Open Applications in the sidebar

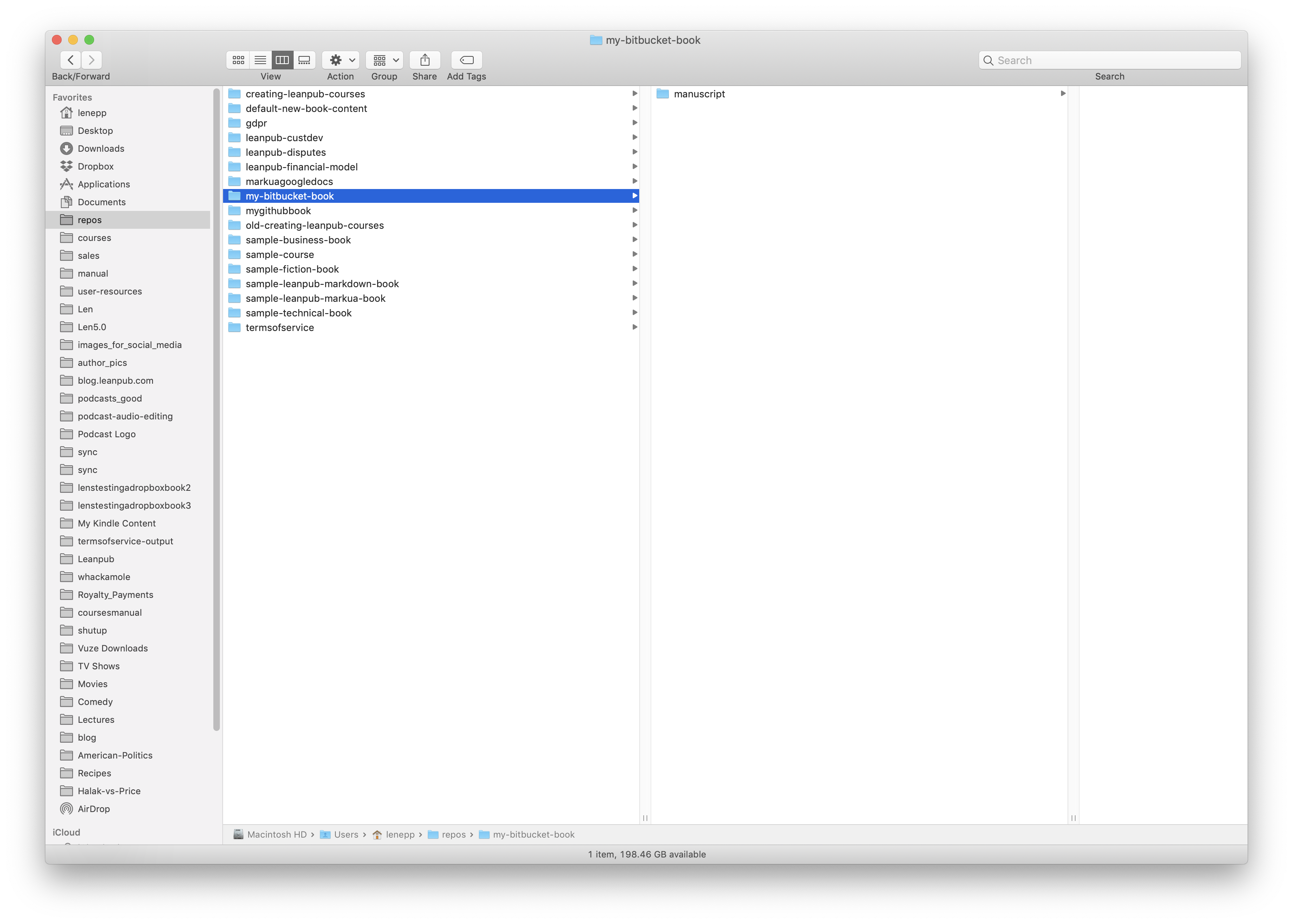coord(103,184)
